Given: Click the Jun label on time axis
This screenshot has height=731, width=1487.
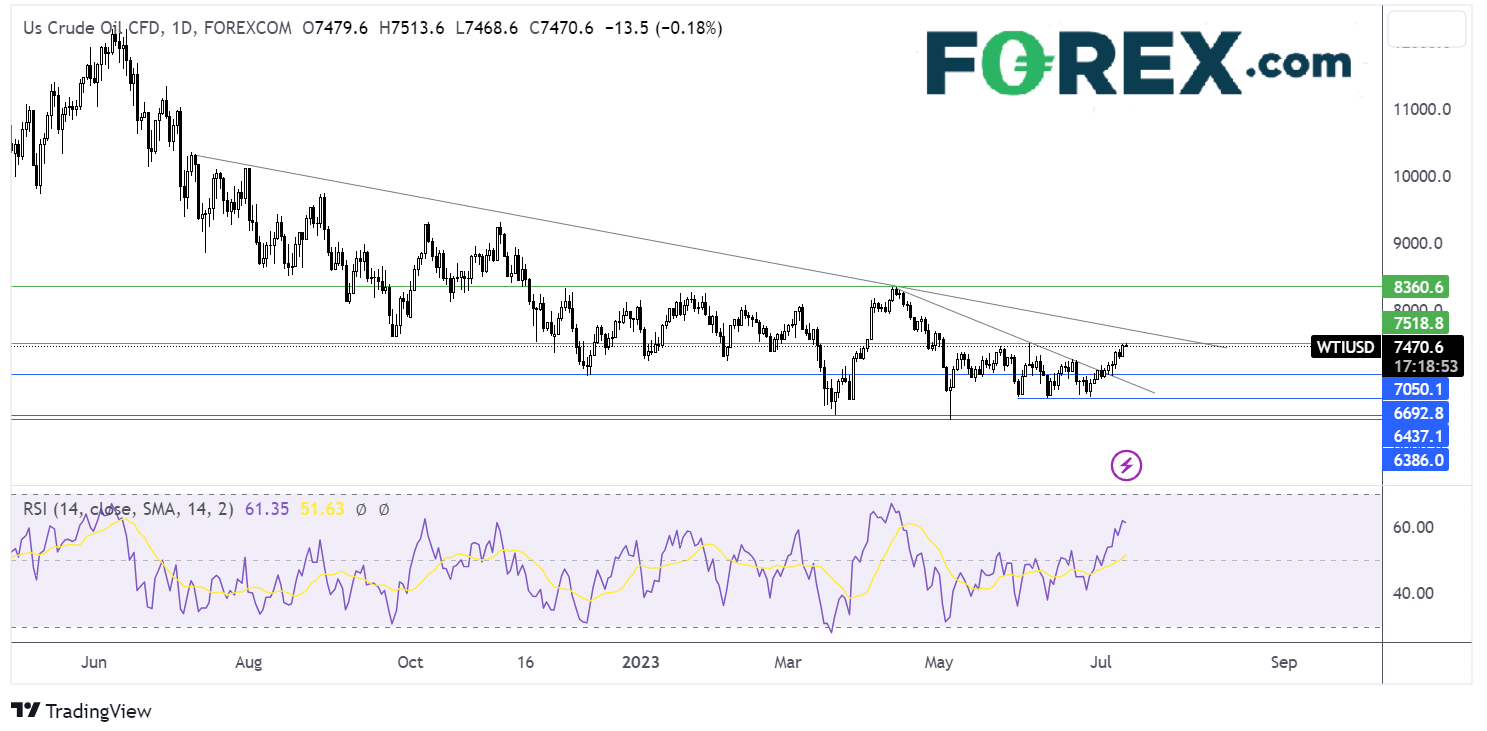Looking at the screenshot, I should click(93, 663).
